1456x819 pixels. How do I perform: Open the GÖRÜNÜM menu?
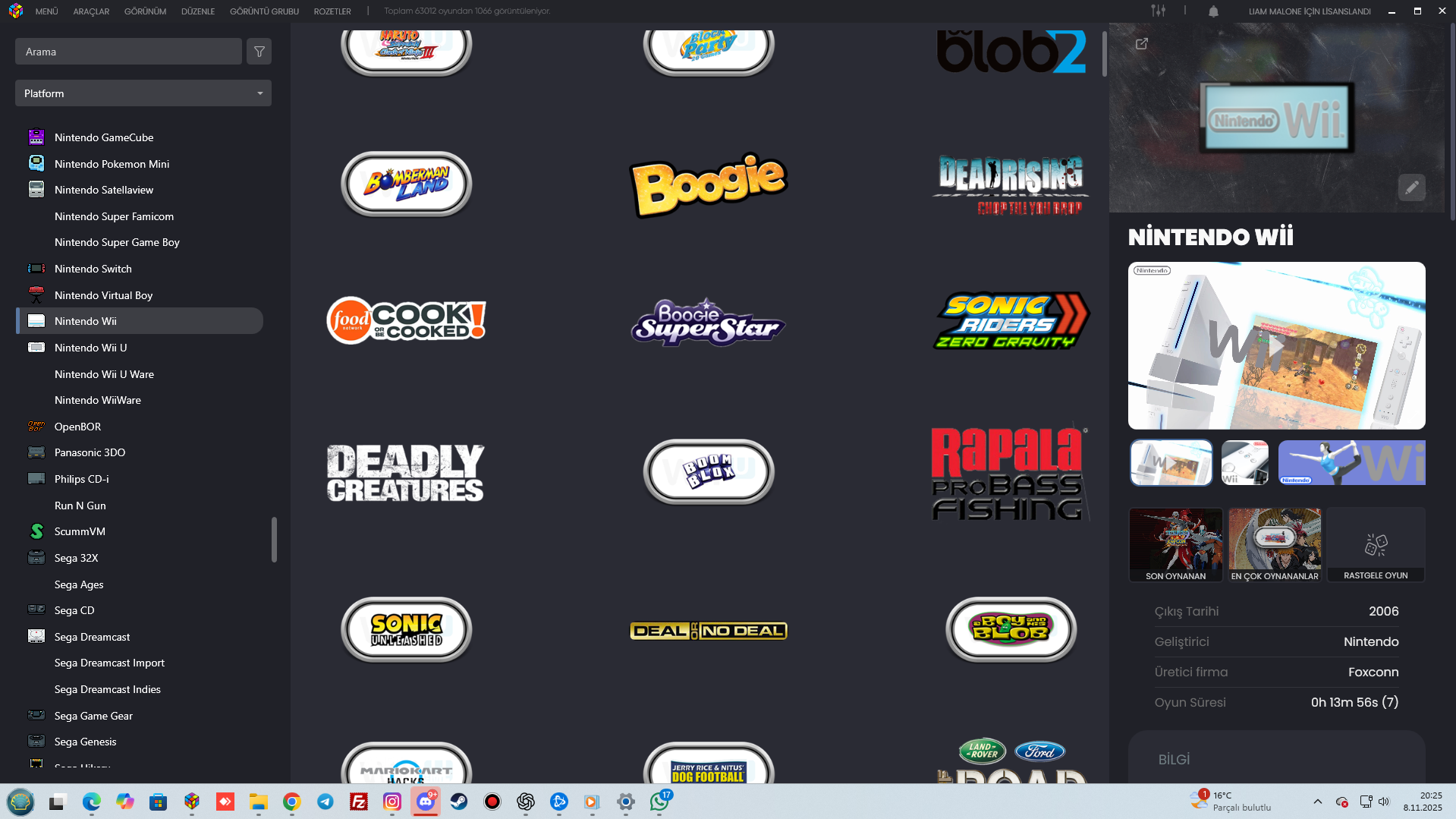[145, 11]
